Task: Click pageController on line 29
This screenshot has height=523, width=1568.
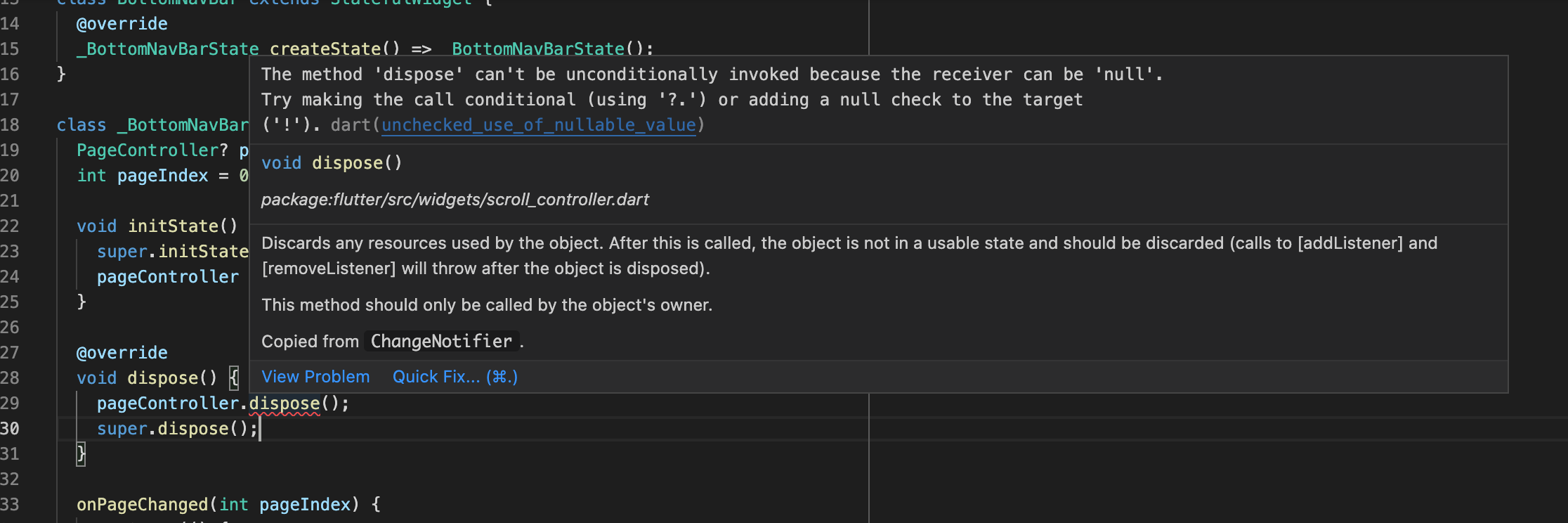Action: tap(168, 403)
